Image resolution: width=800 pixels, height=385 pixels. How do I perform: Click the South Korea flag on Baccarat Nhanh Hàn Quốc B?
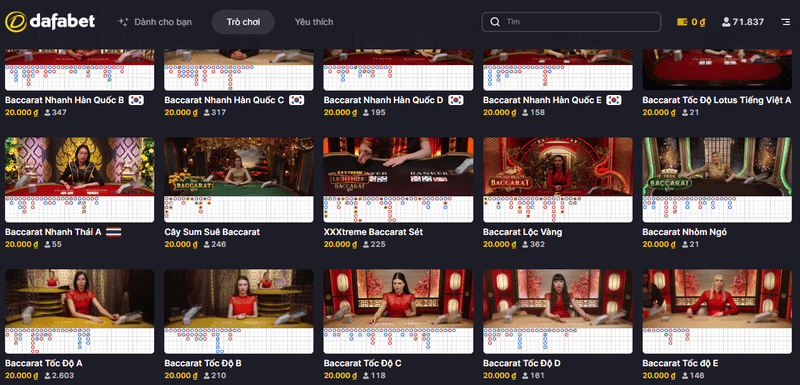(136, 100)
